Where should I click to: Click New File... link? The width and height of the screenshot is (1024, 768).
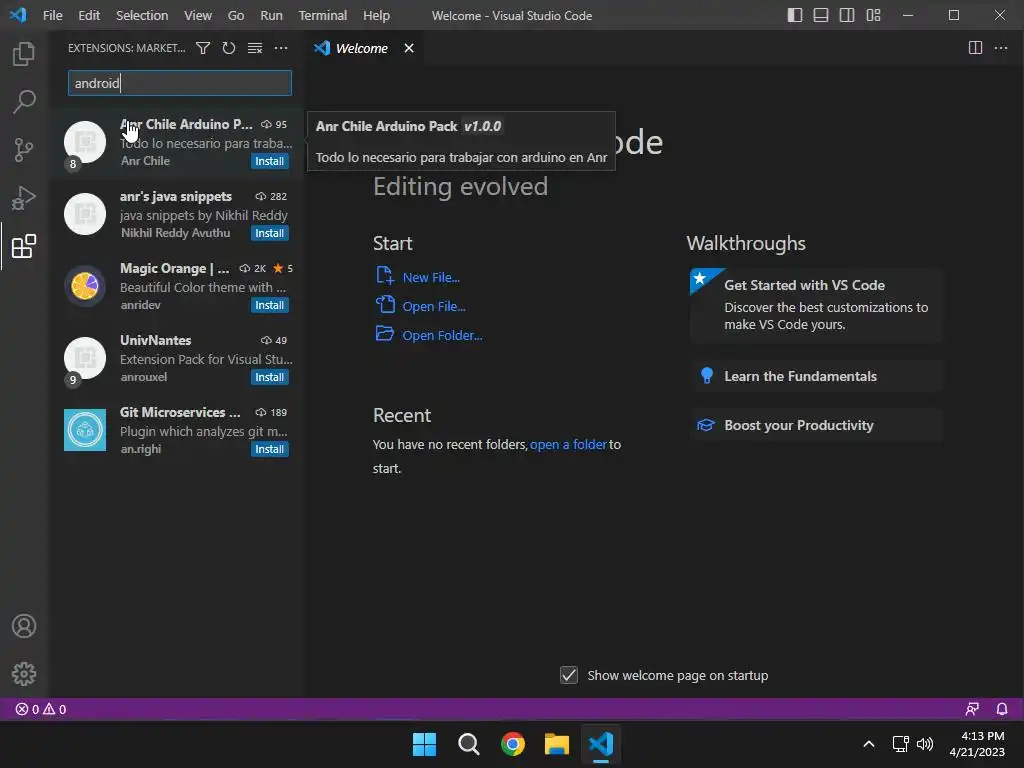coord(431,278)
